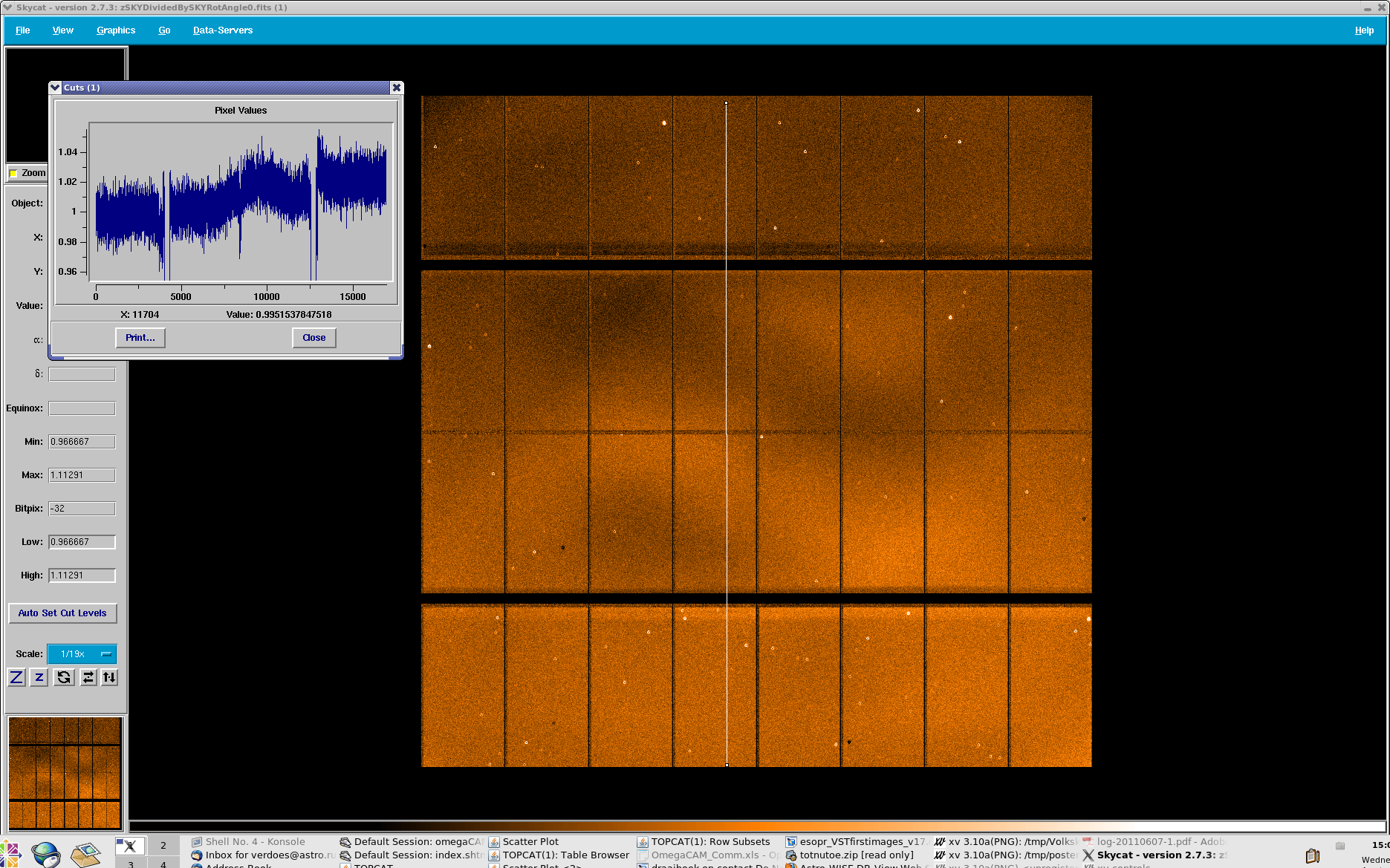
Task: Click the pan window thumbnail image
Action: (65, 772)
